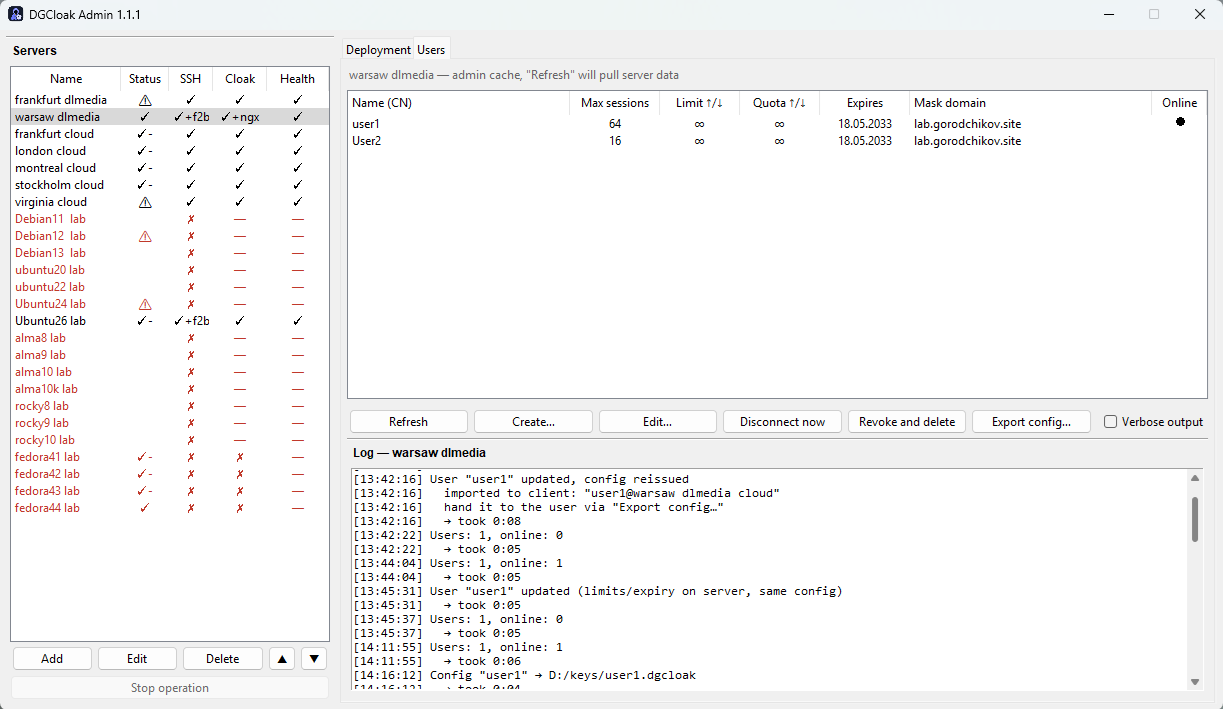Viewport: 1223px width, 709px height.
Task: Select the user1 row in the users table
Action: [777, 123]
